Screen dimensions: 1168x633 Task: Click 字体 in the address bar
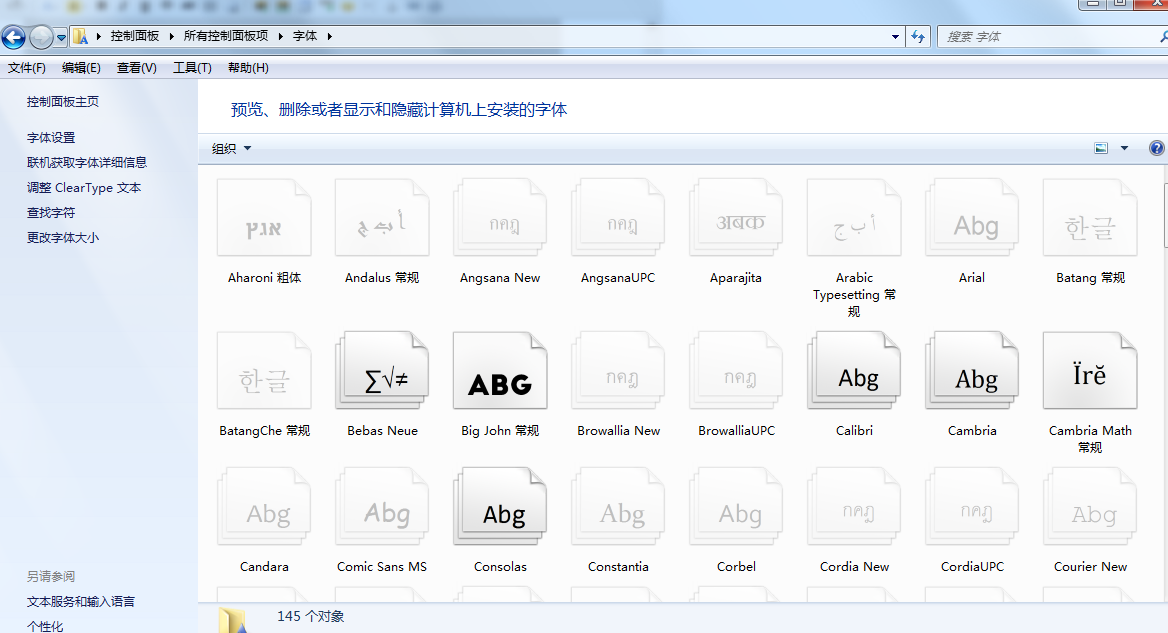pyautogui.click(x=305, y=36)
